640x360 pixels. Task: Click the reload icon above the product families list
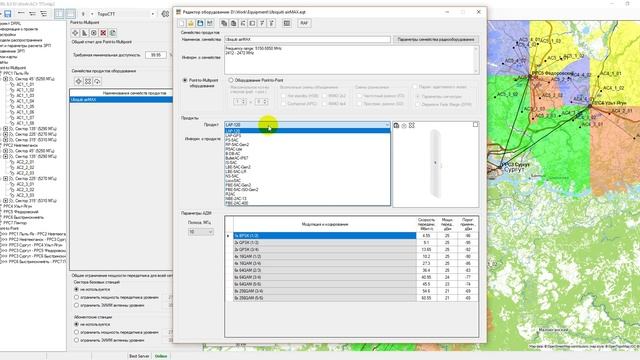[x=97, y=81]
